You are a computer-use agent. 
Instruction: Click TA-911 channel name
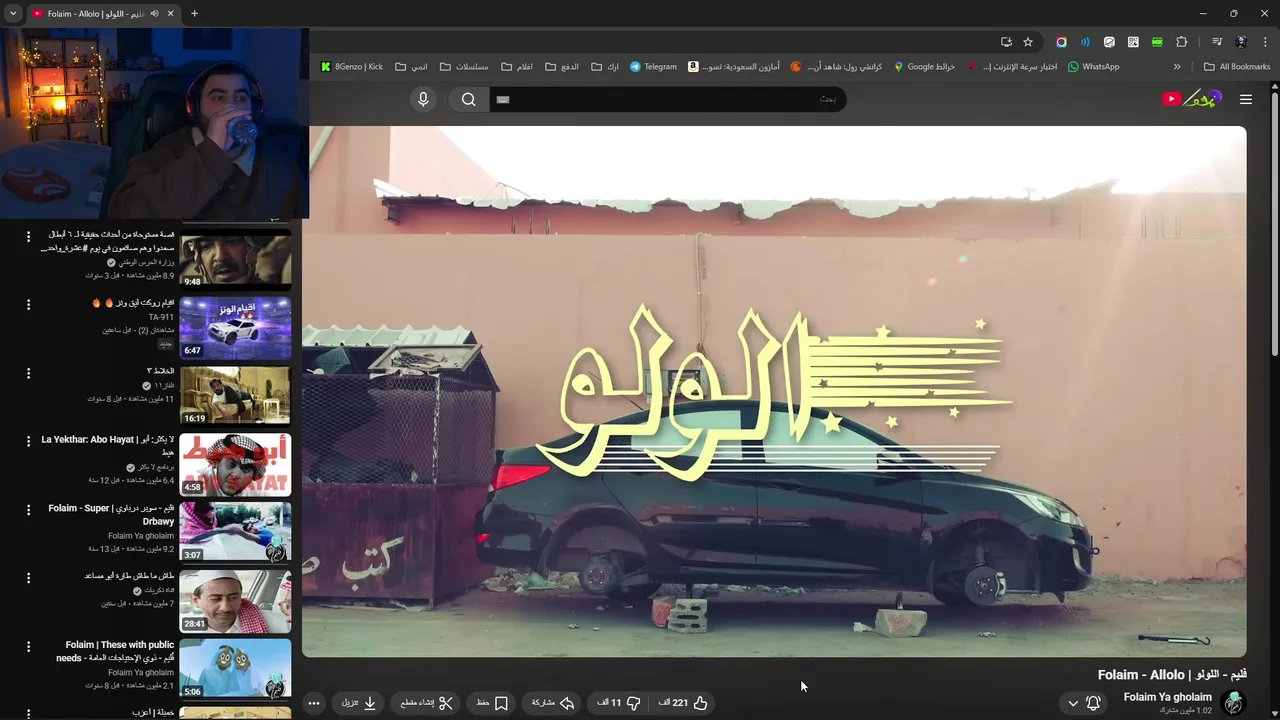161,317
